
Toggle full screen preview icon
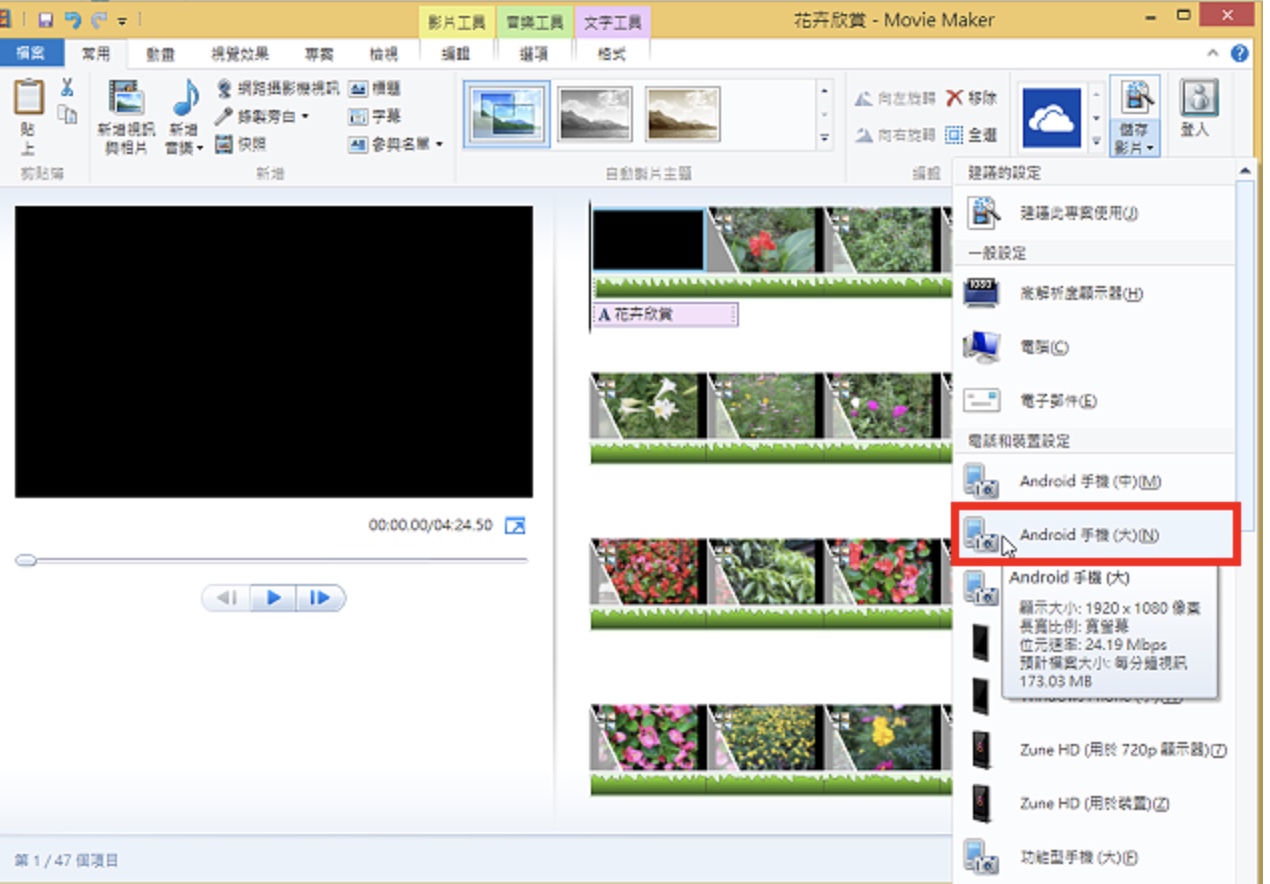tap(515, 525)
